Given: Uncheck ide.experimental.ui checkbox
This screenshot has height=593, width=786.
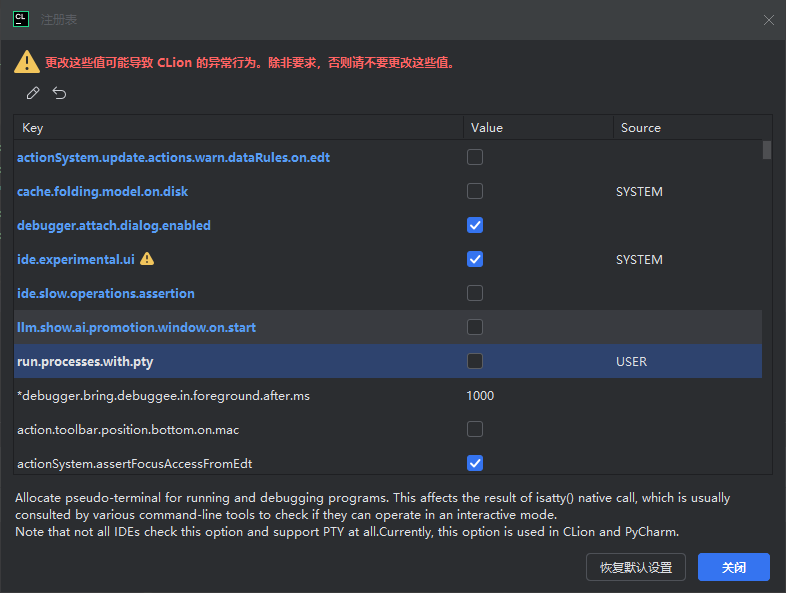Looking at the screenshot, I should click(475, 259).
